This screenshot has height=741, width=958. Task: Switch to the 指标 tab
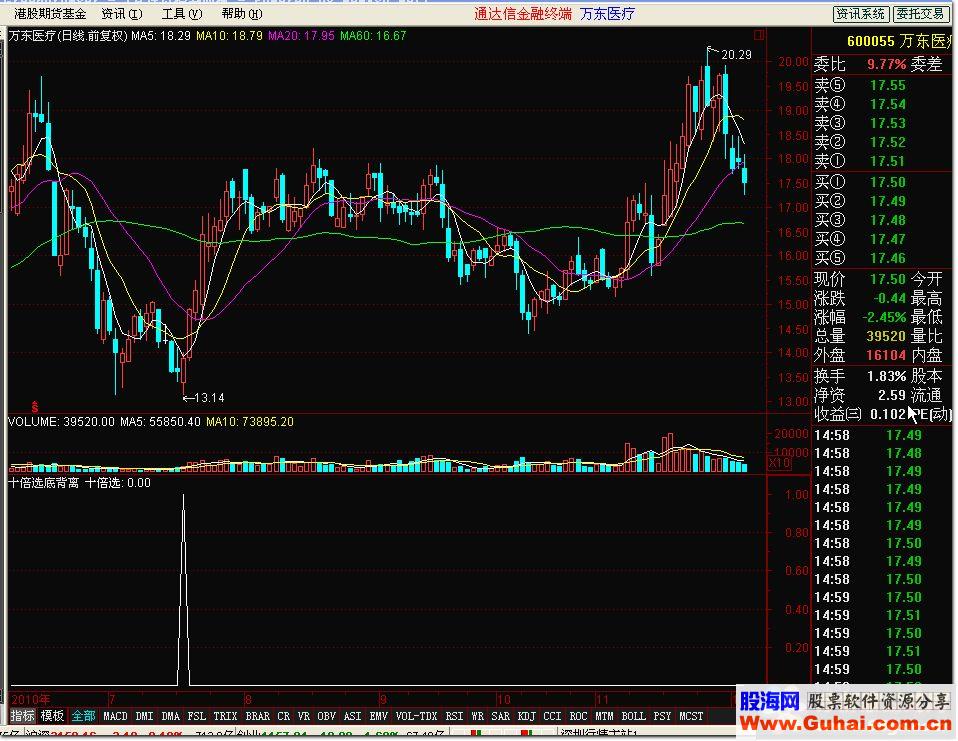[x=22, y=715]
